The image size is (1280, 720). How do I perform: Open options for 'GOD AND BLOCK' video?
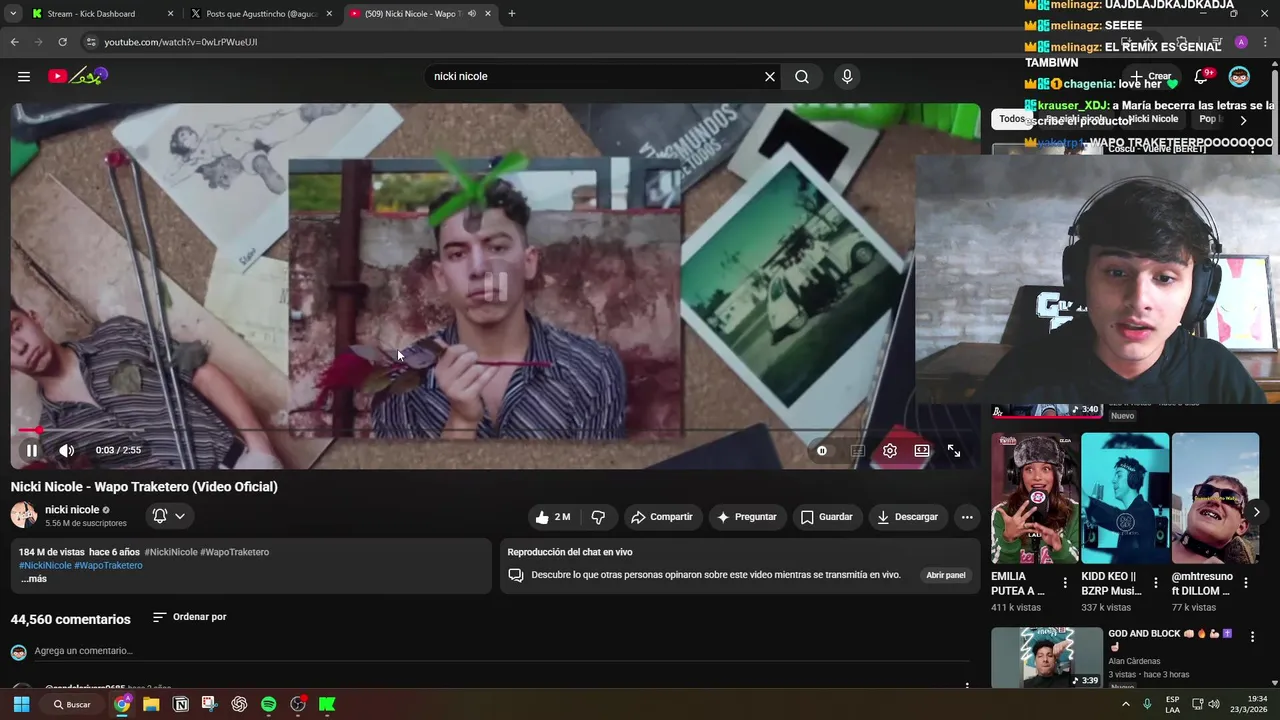click(1252, 636)
